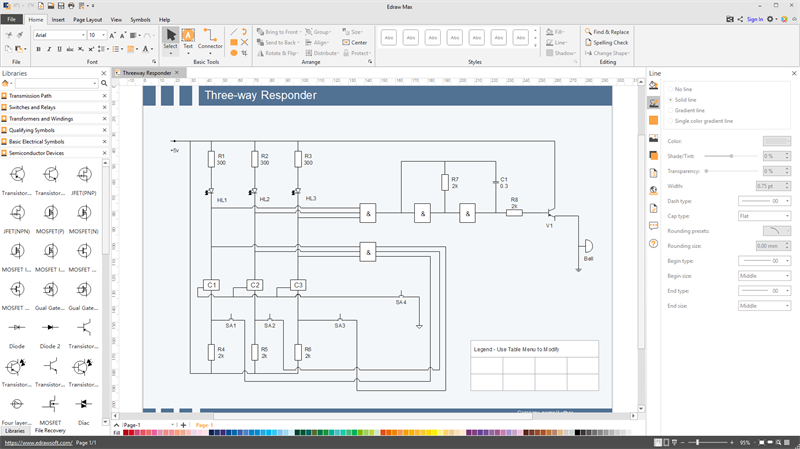The height and width of the screenshot is (449, 800).
Task: Open the Help ribbon tab
Action: click(x=164, y=20)
